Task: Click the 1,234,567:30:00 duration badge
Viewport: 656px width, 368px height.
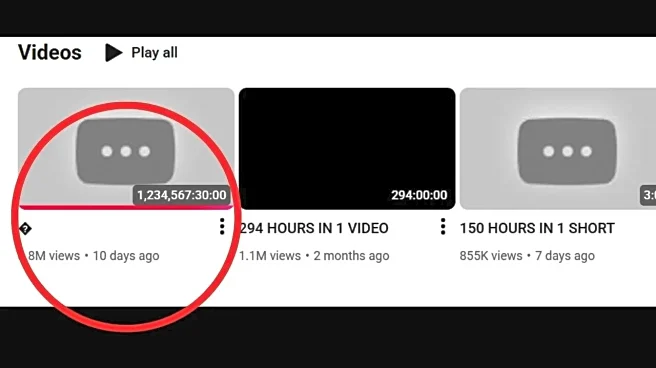Action: click(182, 195)
